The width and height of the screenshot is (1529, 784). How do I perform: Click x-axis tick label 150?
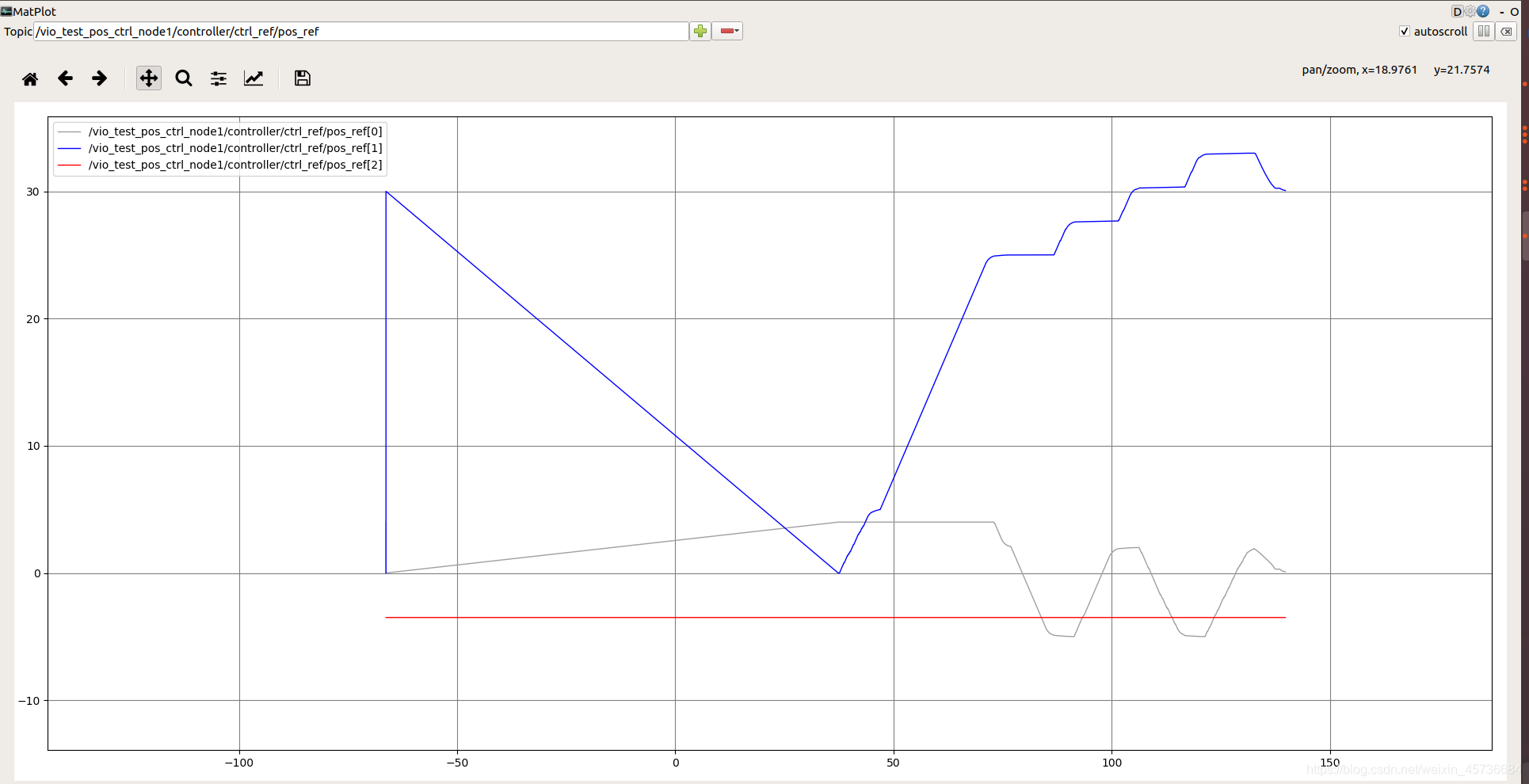(x=1330, y=763)
